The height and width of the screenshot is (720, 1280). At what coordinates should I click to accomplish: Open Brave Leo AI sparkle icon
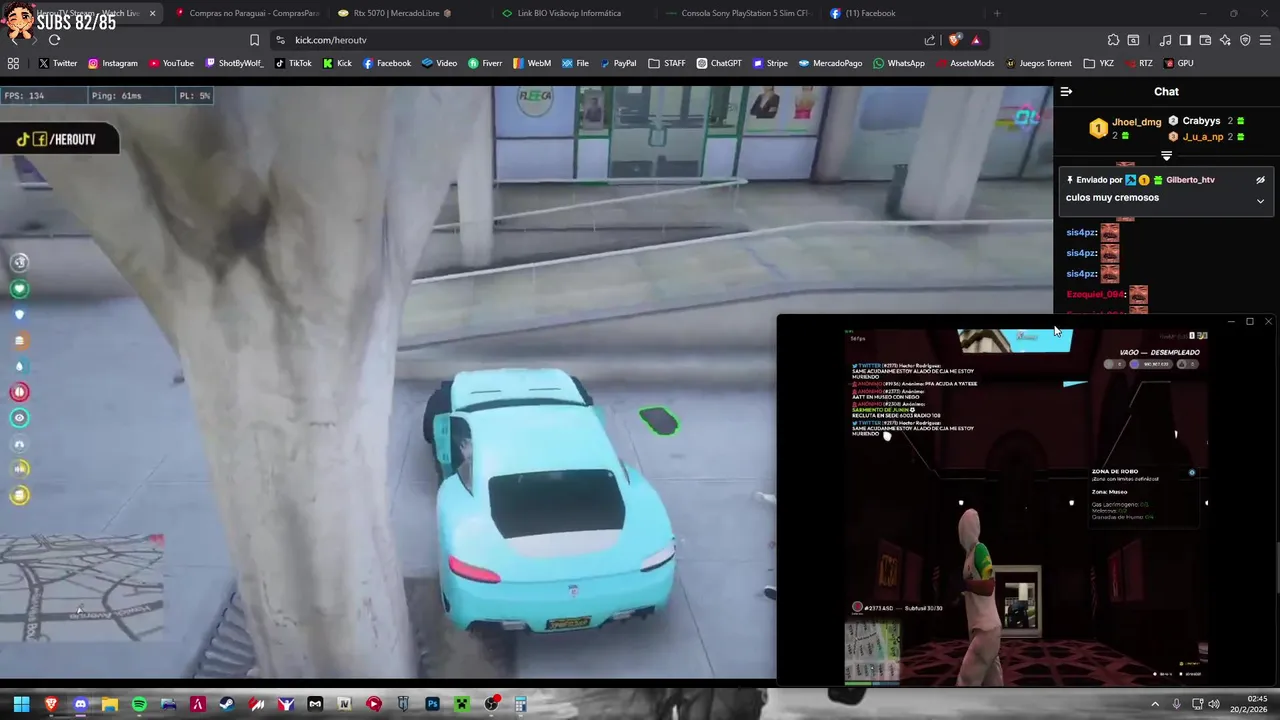point(1225,40)
